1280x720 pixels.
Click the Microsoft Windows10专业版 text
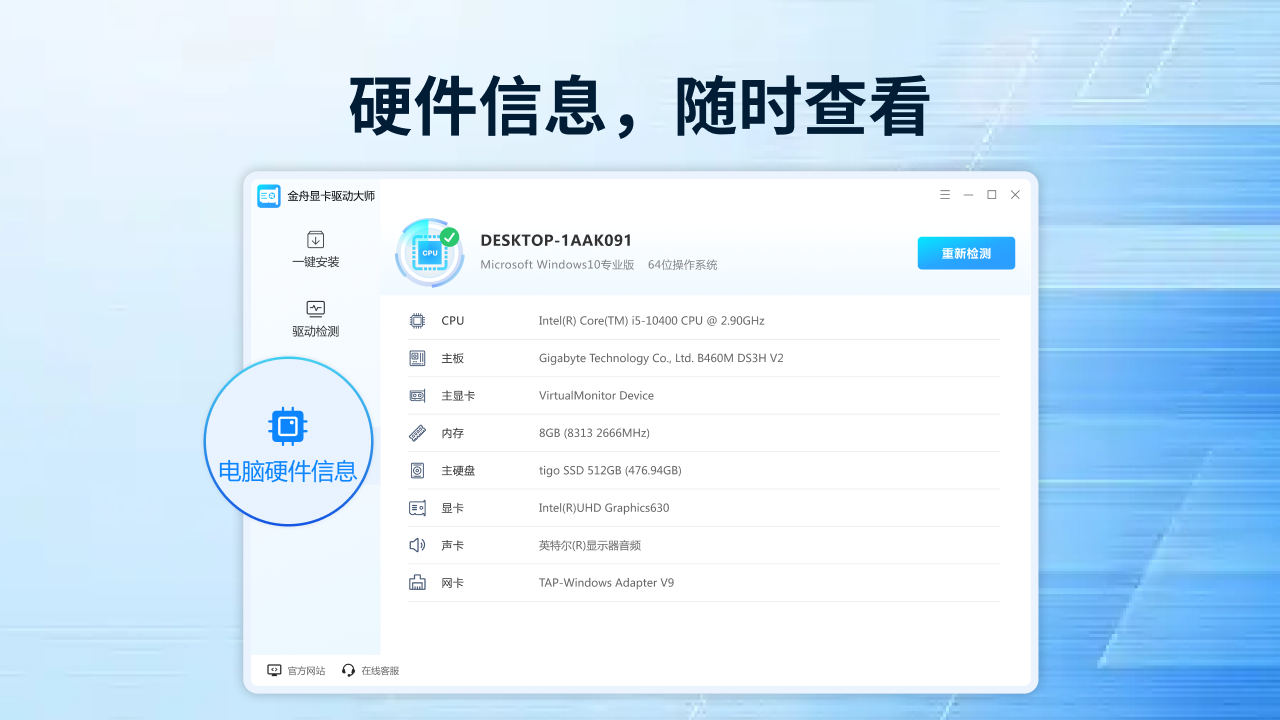tap(557, 265)
